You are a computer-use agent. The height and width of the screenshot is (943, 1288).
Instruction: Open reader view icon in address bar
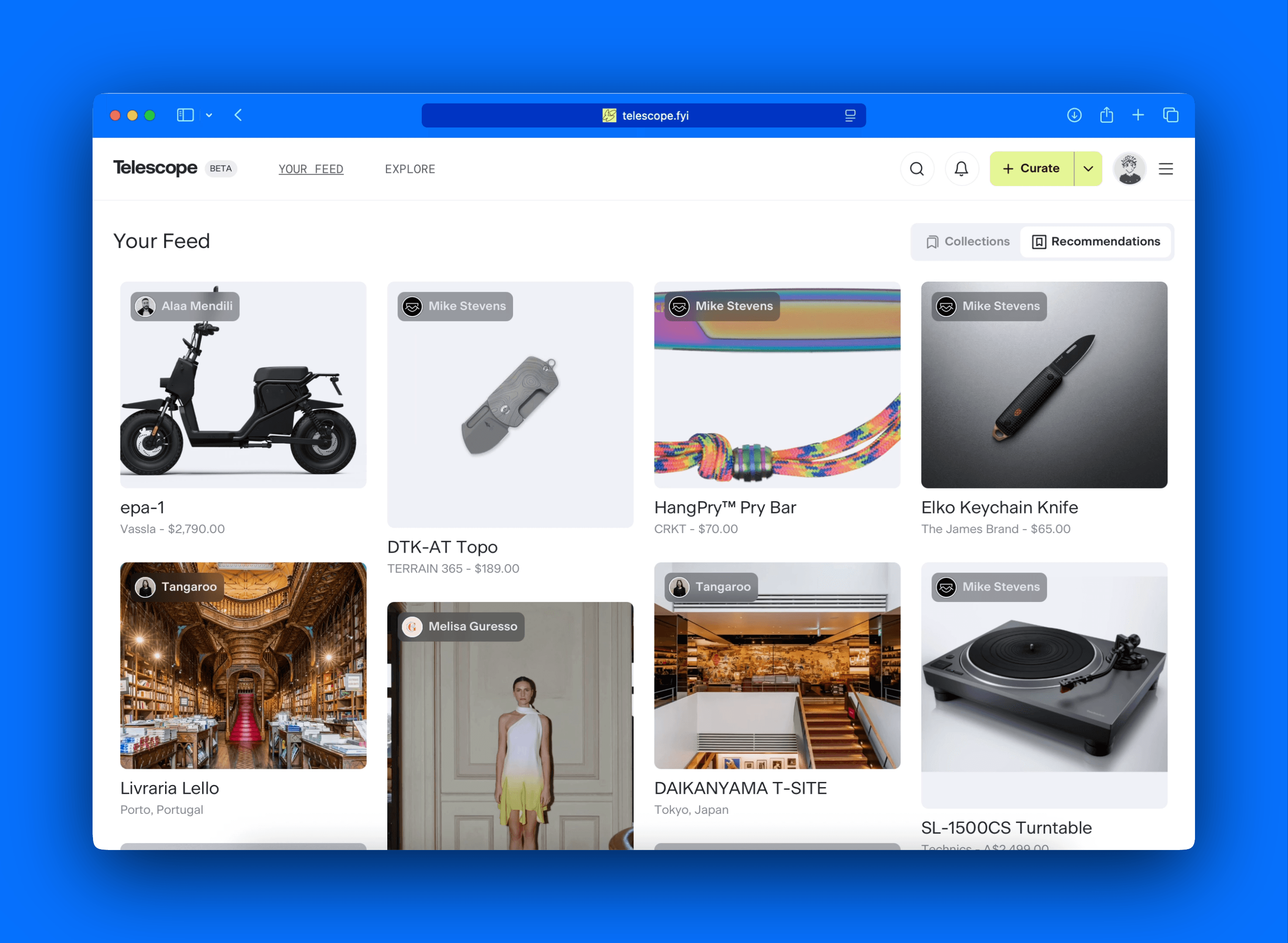tap(850, 116)
